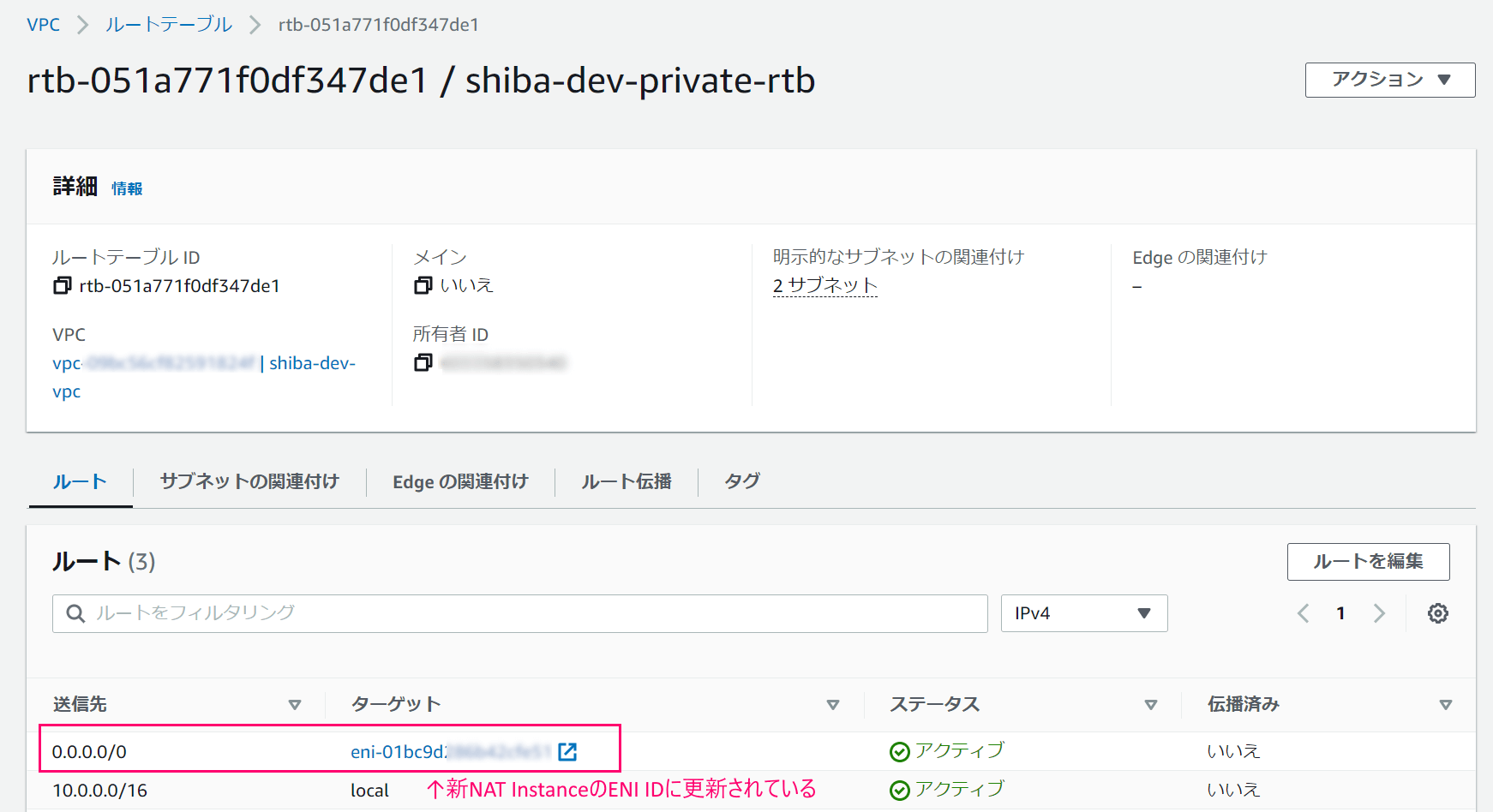
Task: Switch to サブネットの関連付け tab
Action: 249,481
